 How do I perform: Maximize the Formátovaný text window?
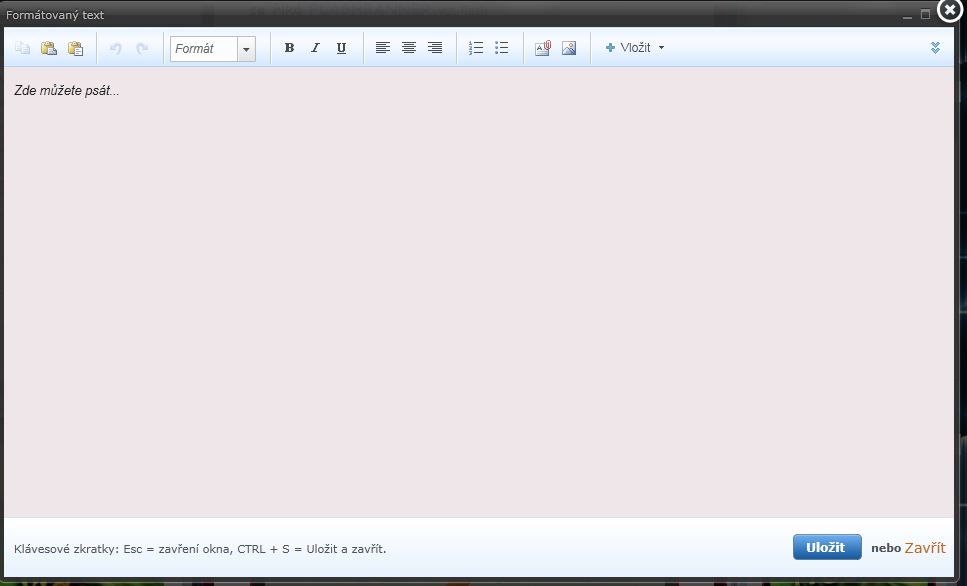(x=925, y=14)
